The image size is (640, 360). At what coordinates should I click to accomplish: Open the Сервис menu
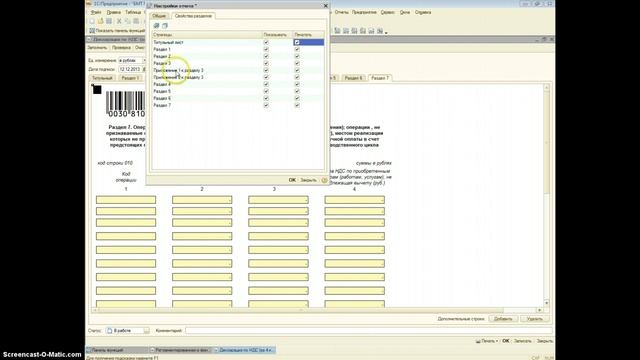[x=387, y=13]
